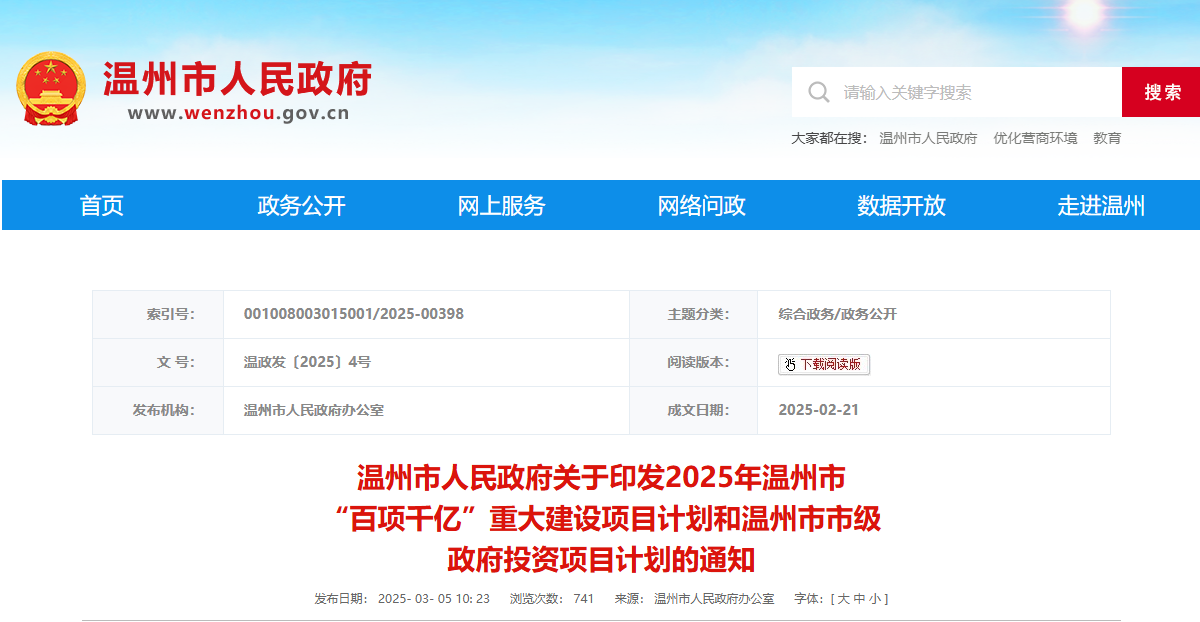
Task: Click the national emblem logo
Action: [51, 88]
